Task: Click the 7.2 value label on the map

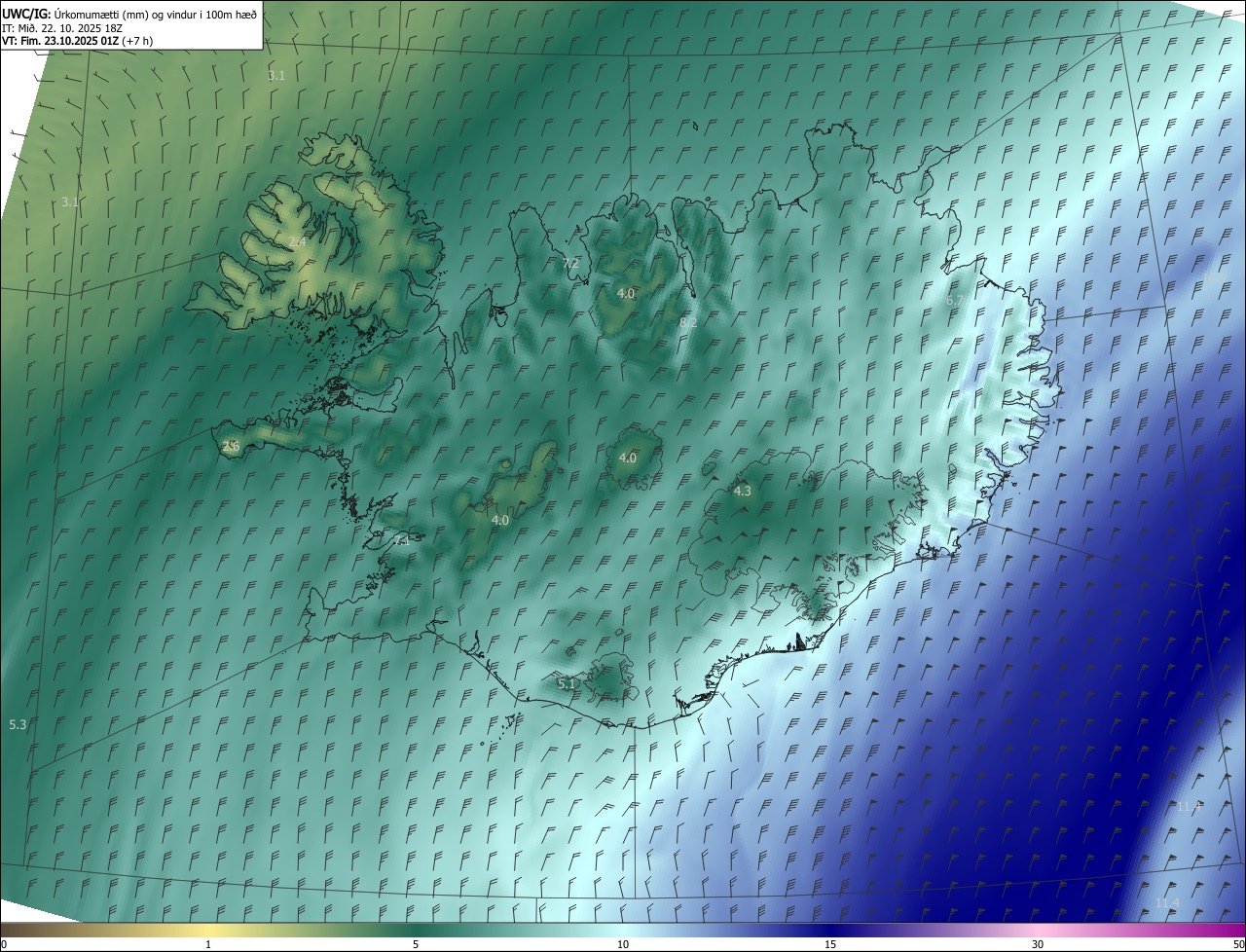Action: click(571, 263)
